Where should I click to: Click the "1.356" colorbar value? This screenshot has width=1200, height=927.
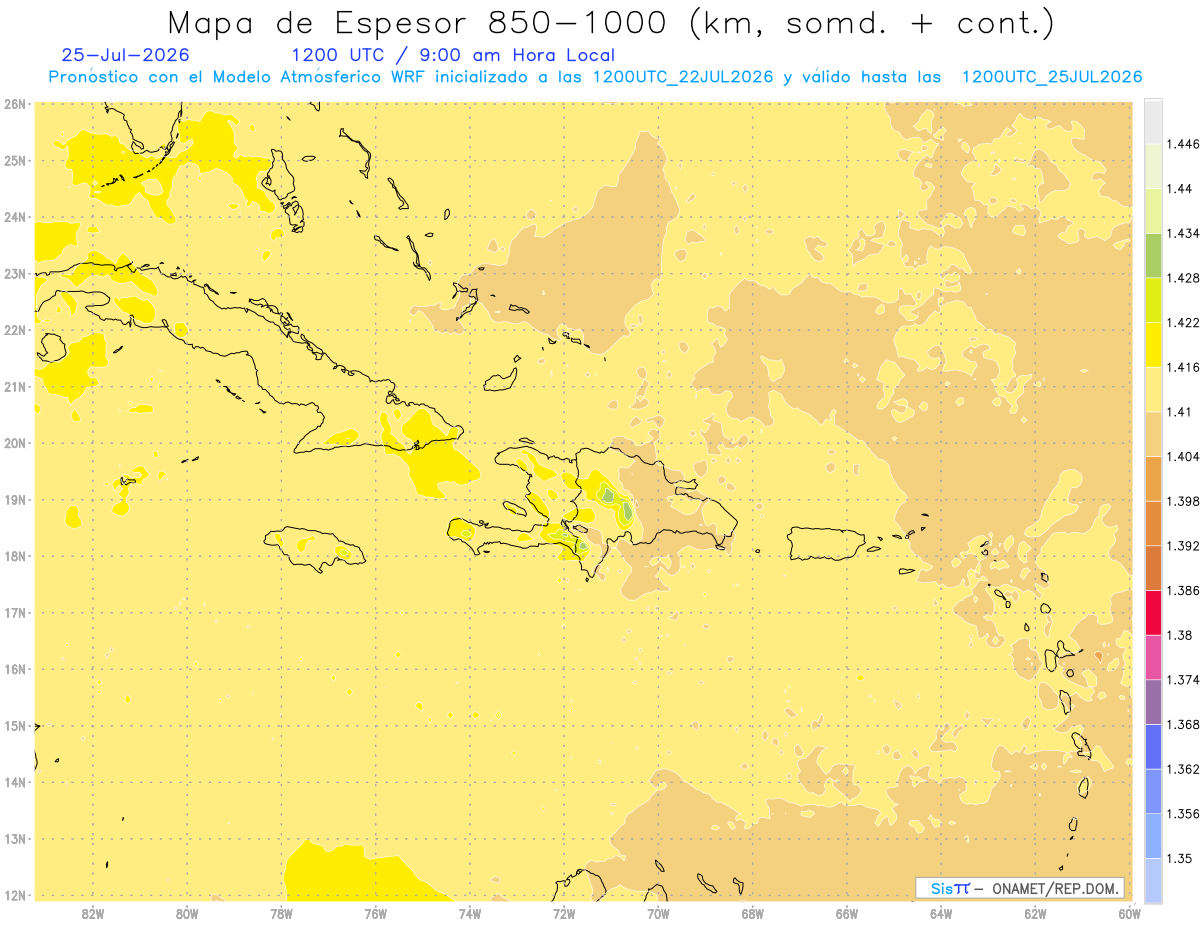click(1182, 814)
